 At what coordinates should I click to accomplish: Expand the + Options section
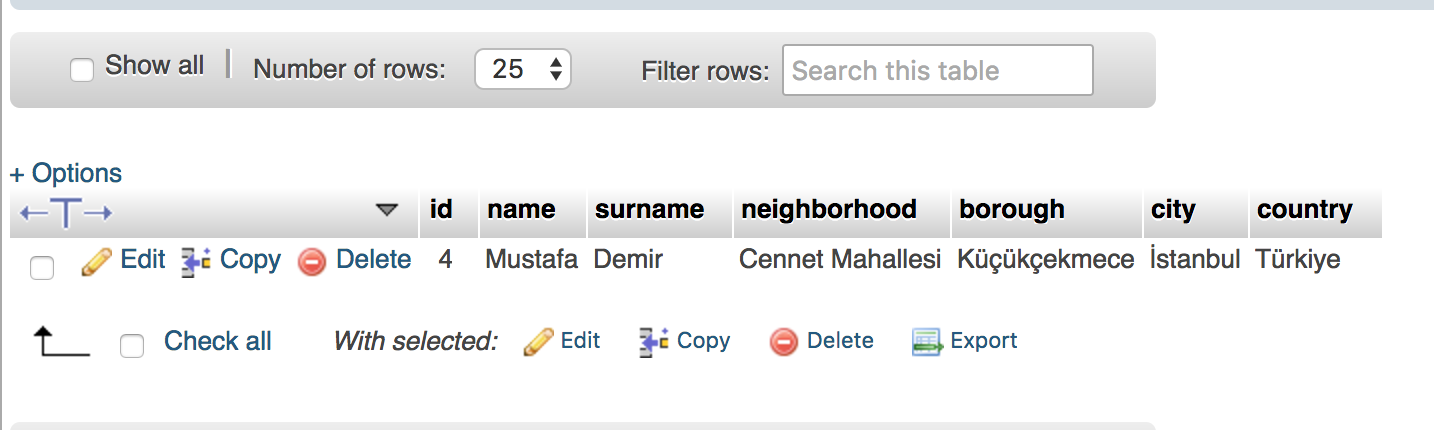[x=66, y=173]
